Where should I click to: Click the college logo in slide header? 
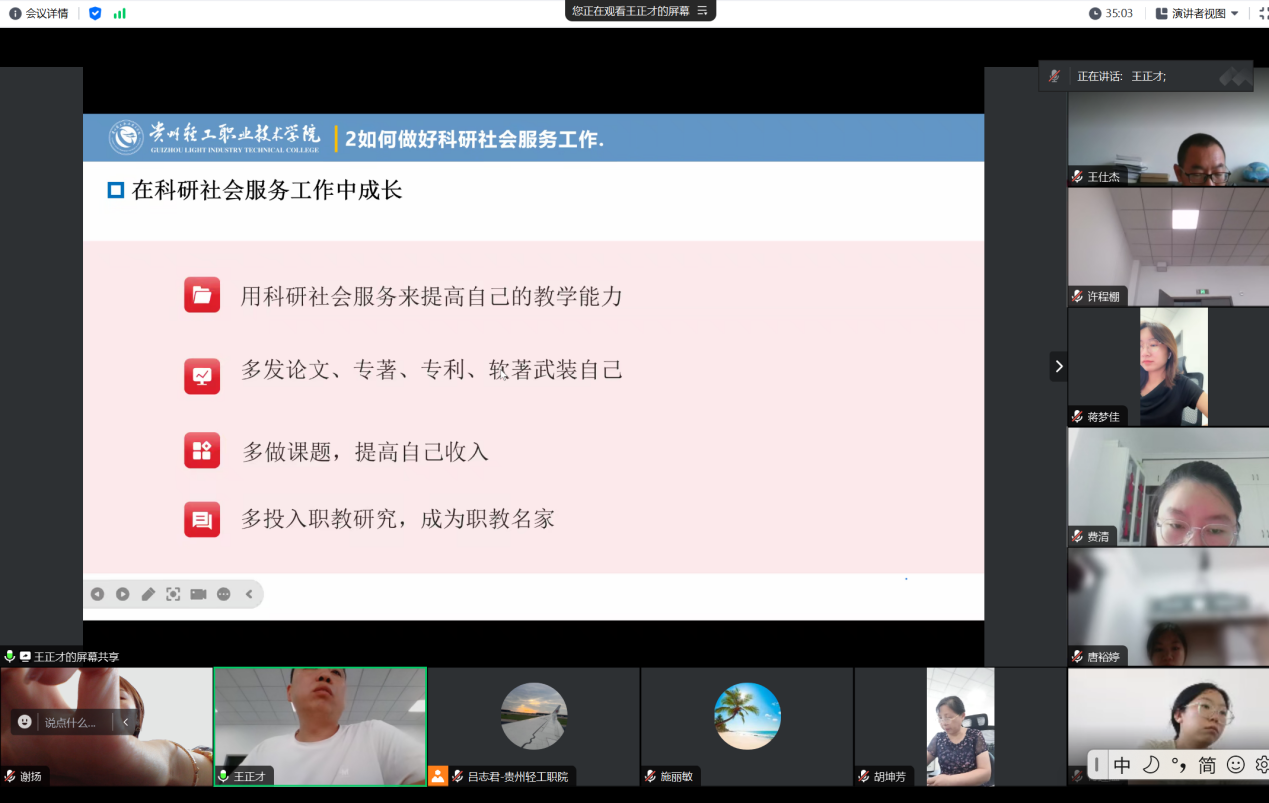coord(215,137)
